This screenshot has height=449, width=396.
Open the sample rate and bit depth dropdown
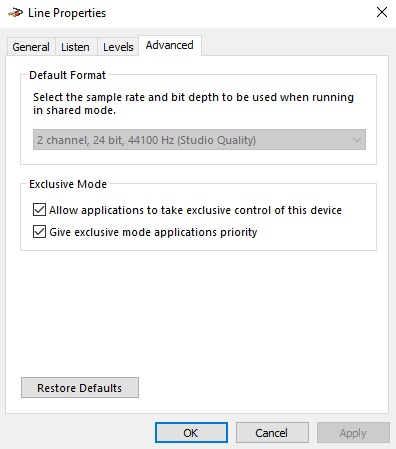click(x=199, y=140)
